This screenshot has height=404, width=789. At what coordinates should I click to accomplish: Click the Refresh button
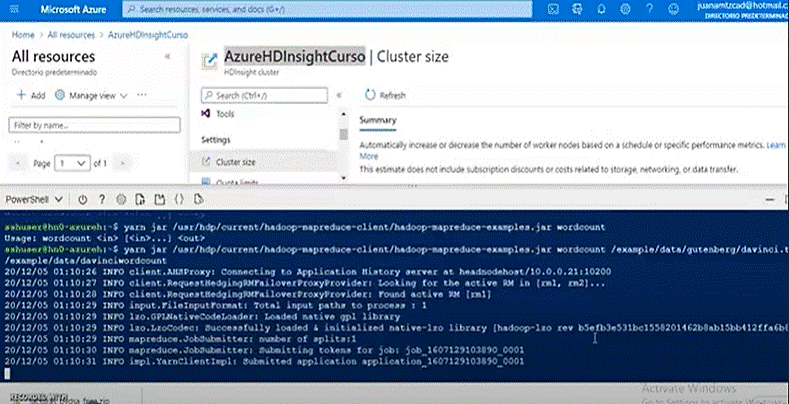[x=385, y=95]
